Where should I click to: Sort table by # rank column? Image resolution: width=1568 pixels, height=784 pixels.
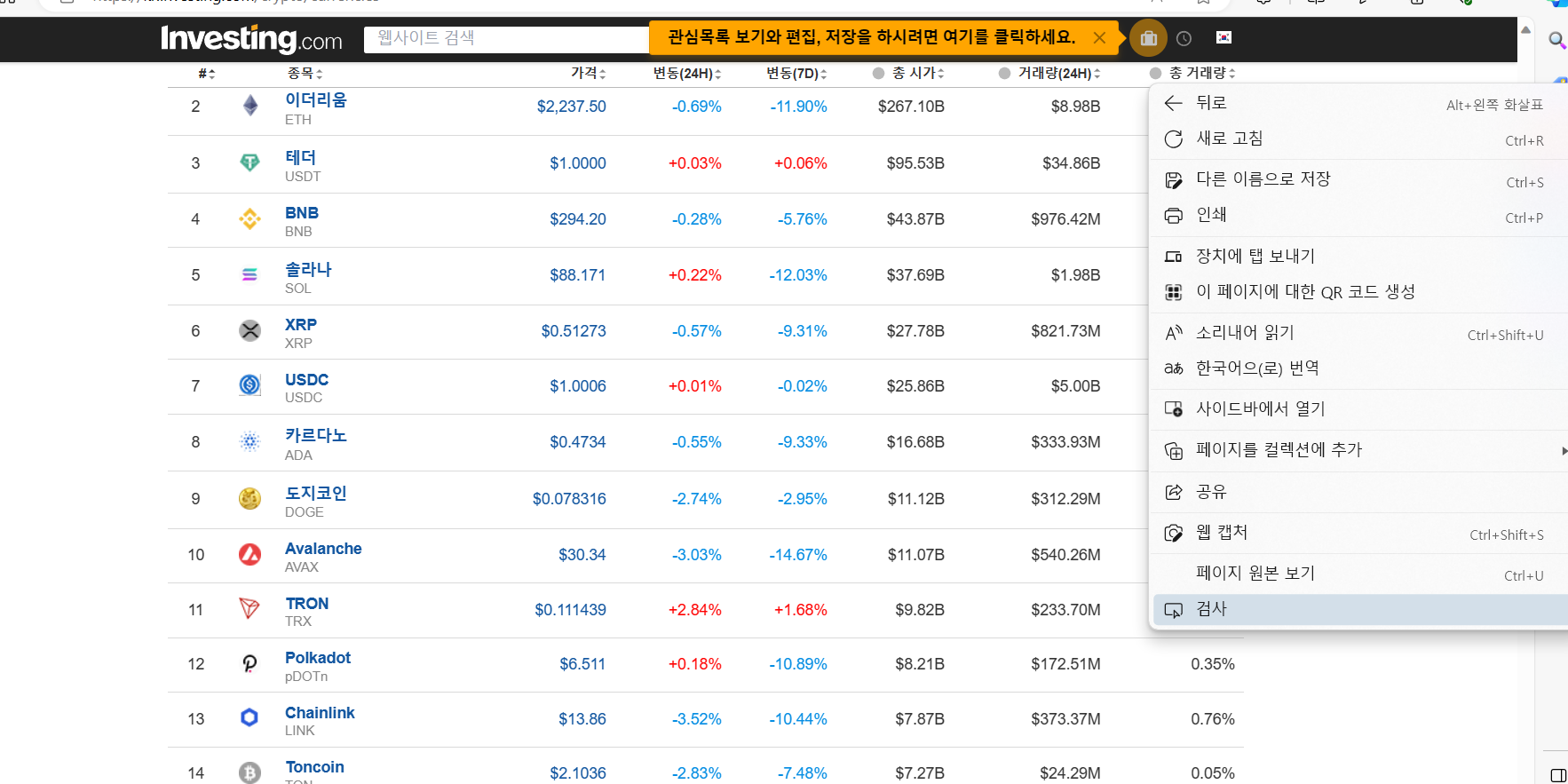(x=206, y=73)
